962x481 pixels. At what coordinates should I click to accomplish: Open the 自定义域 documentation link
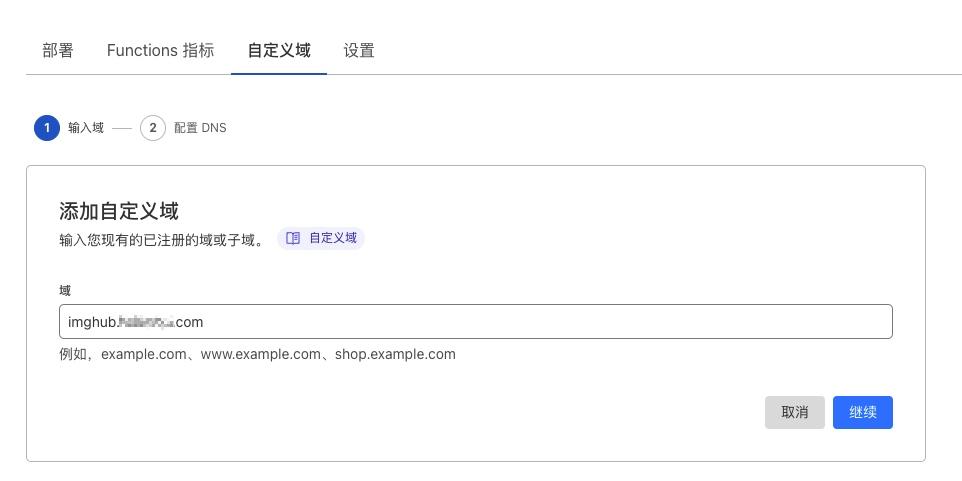coord(321,238)
